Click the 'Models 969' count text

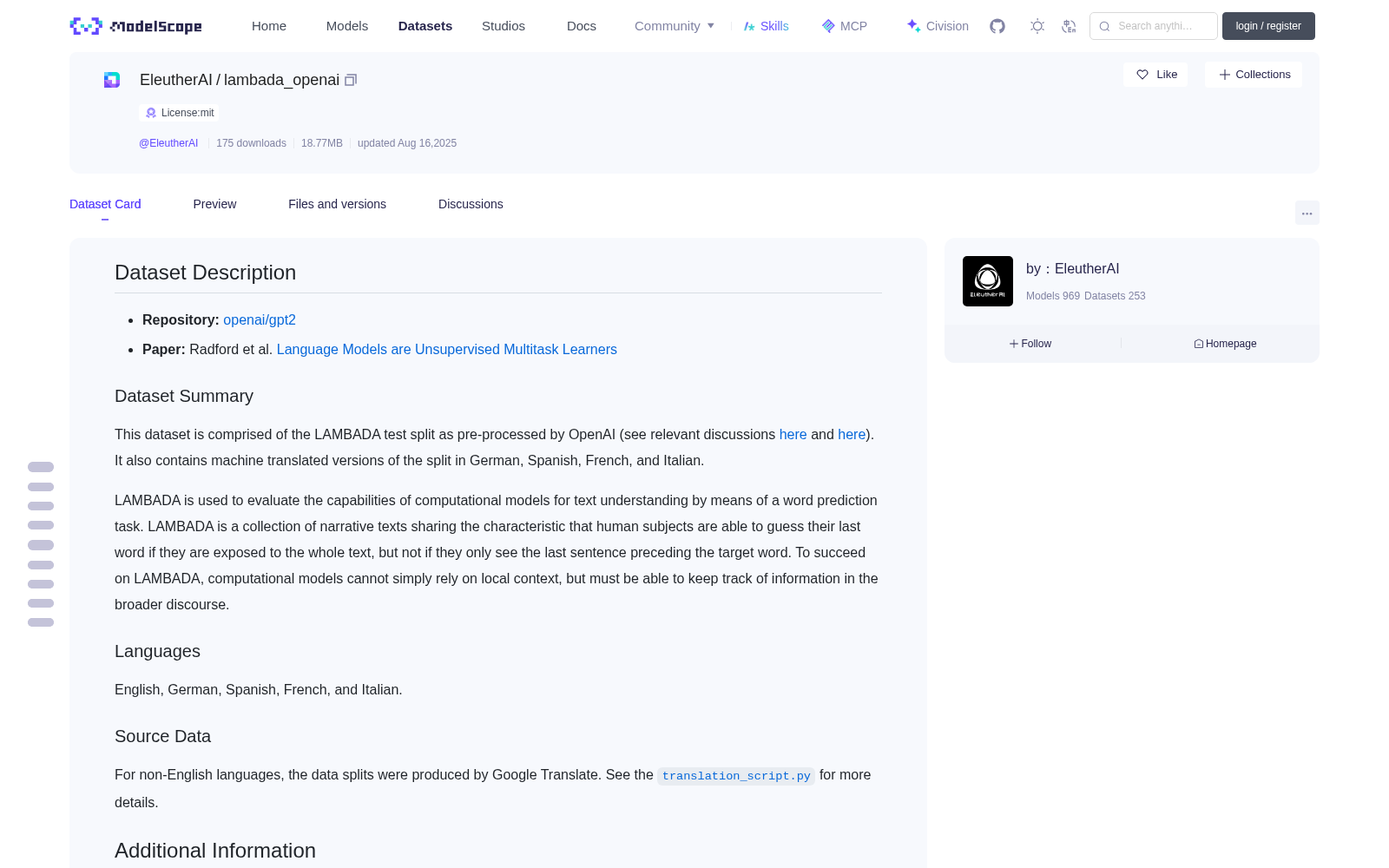(x=1053, y=296)
